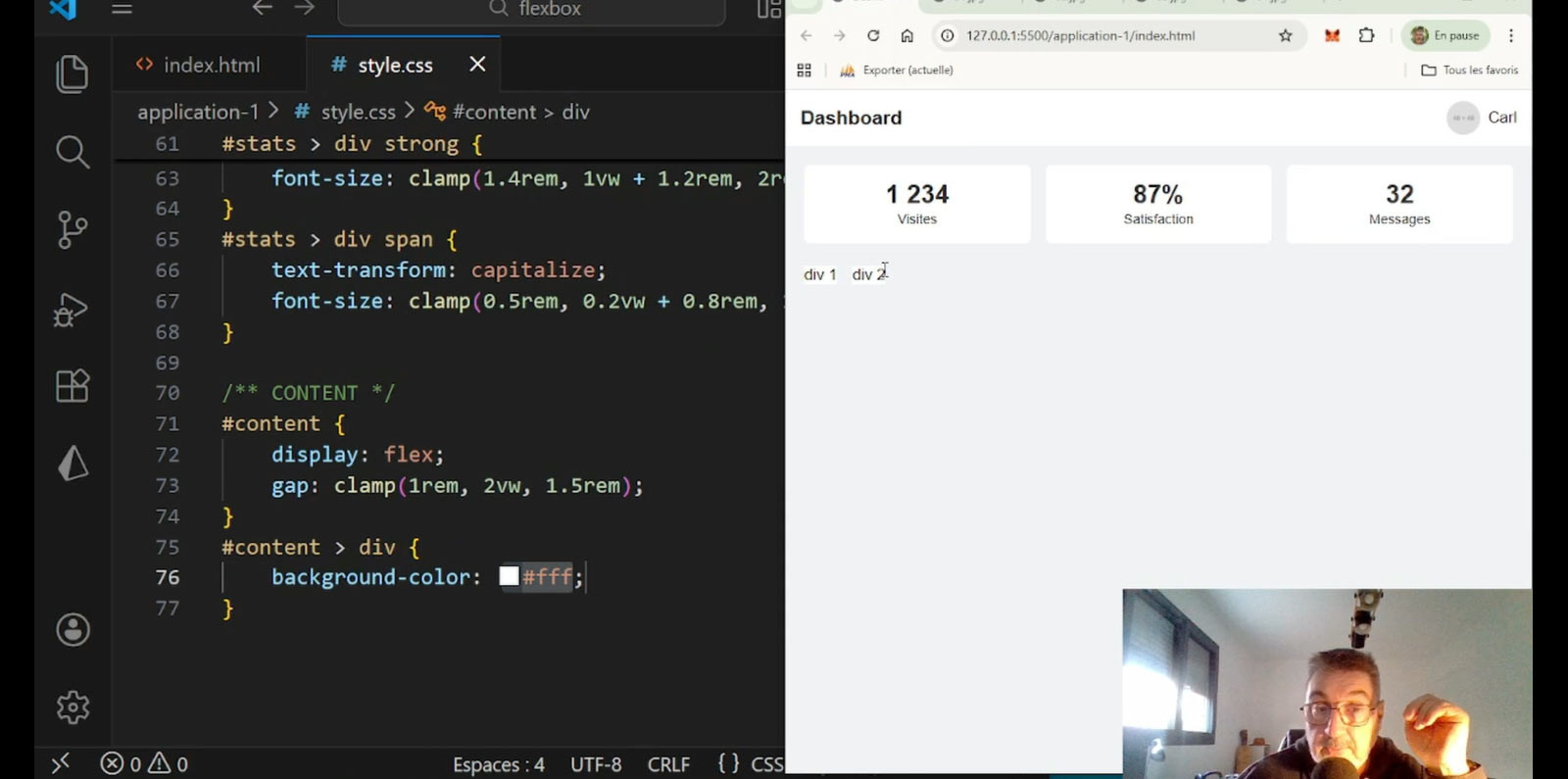
Task: Click the #fff color swatch
Action: coord(509,576)
